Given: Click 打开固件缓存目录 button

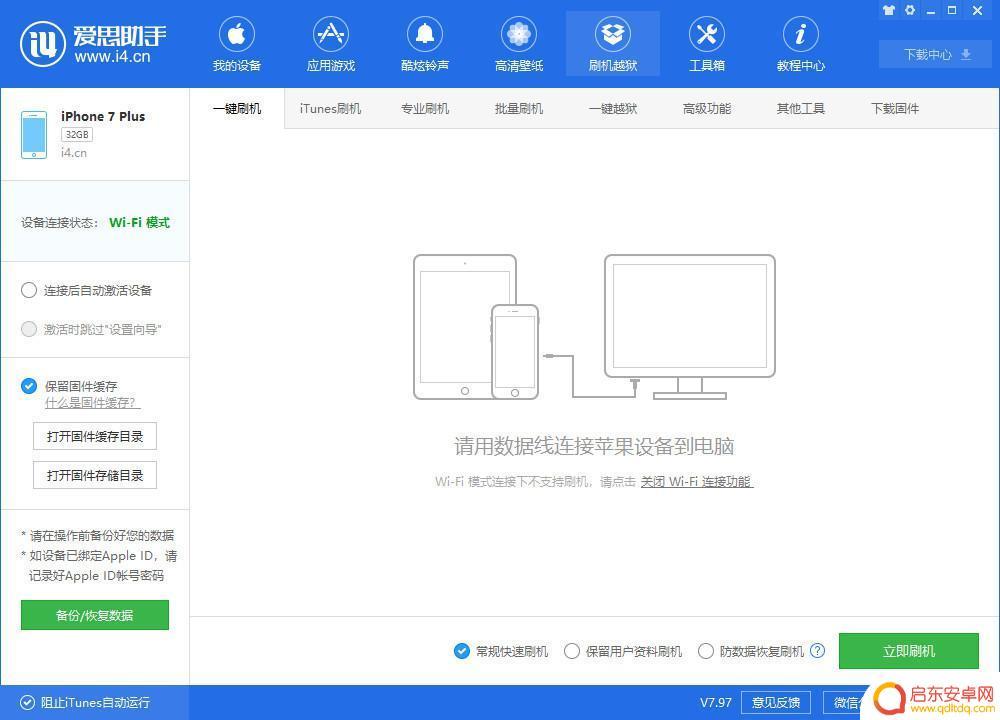Looking at the screenshot, I should 94,436.
